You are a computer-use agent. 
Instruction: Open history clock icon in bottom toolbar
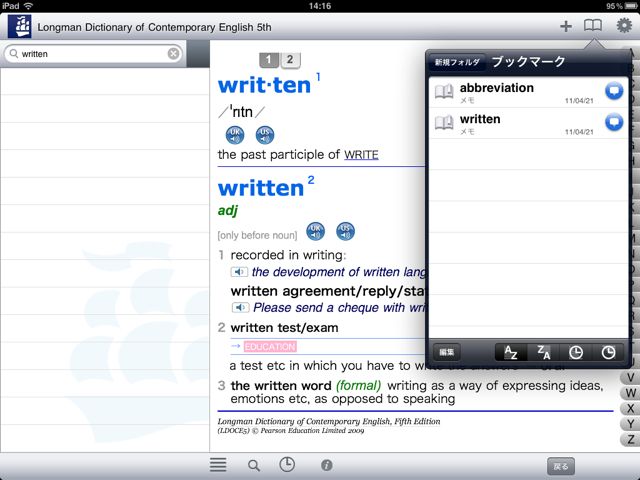tap(287, 464)
